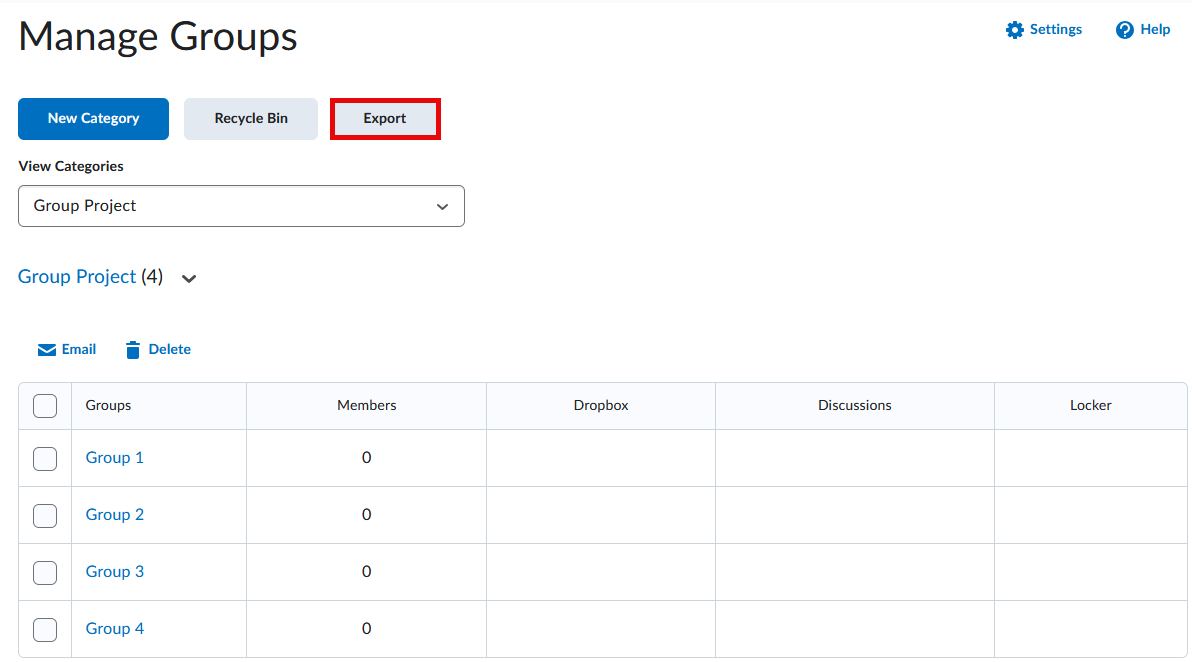The width and height of the screenshot is (1192, 662).
Task: Click the Help question mark icon
Action: 1125,30
